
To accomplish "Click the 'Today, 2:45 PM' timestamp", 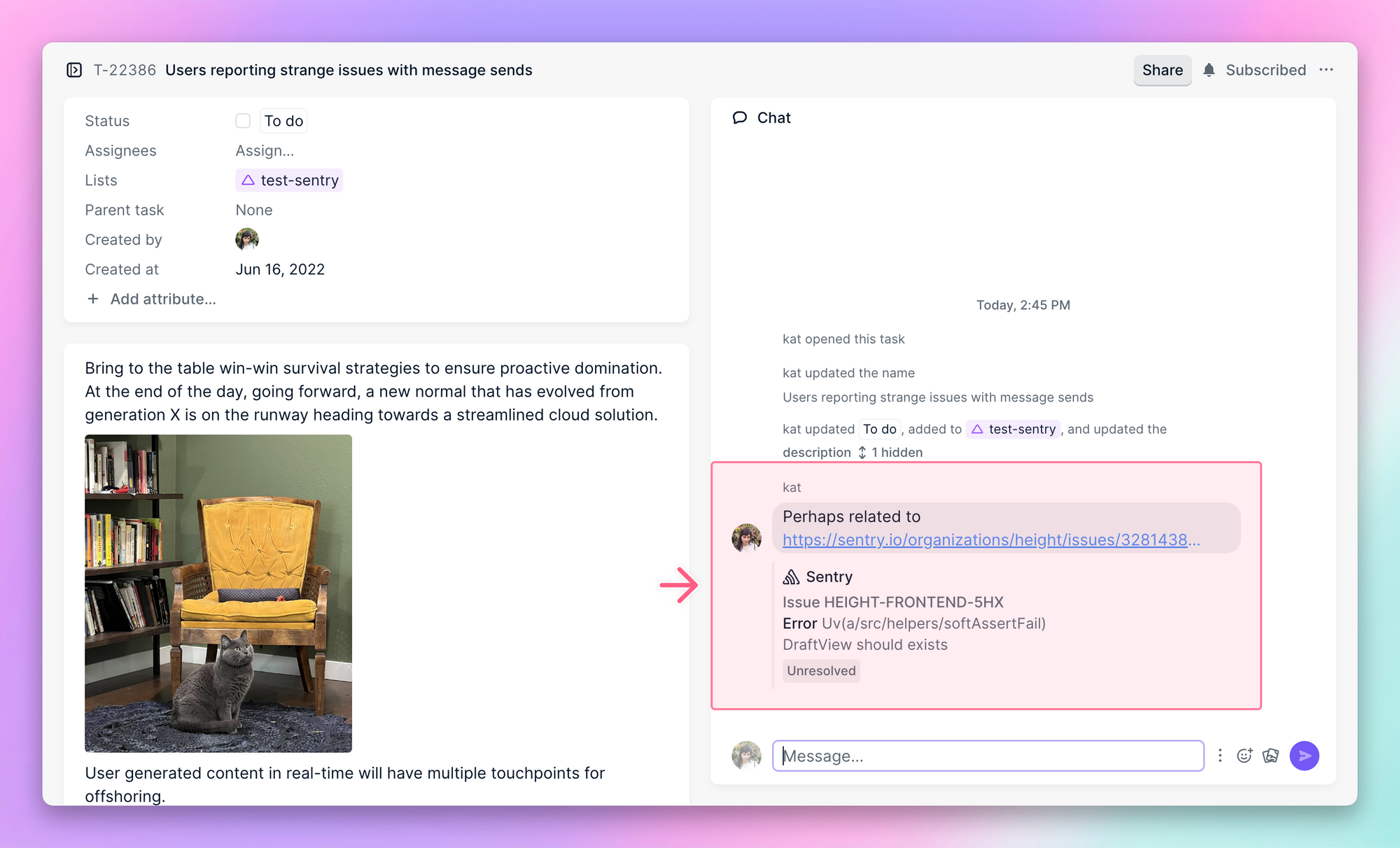I will (x=1023, y=305).
